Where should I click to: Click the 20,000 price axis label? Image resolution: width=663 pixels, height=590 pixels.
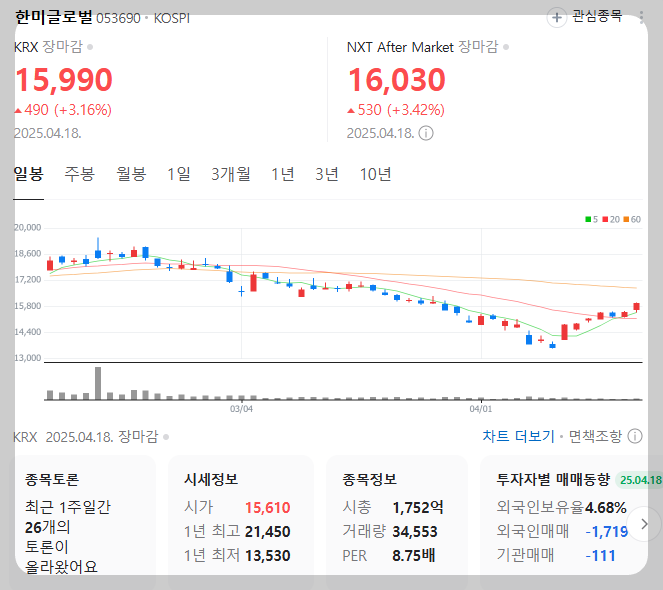[27, 228]
